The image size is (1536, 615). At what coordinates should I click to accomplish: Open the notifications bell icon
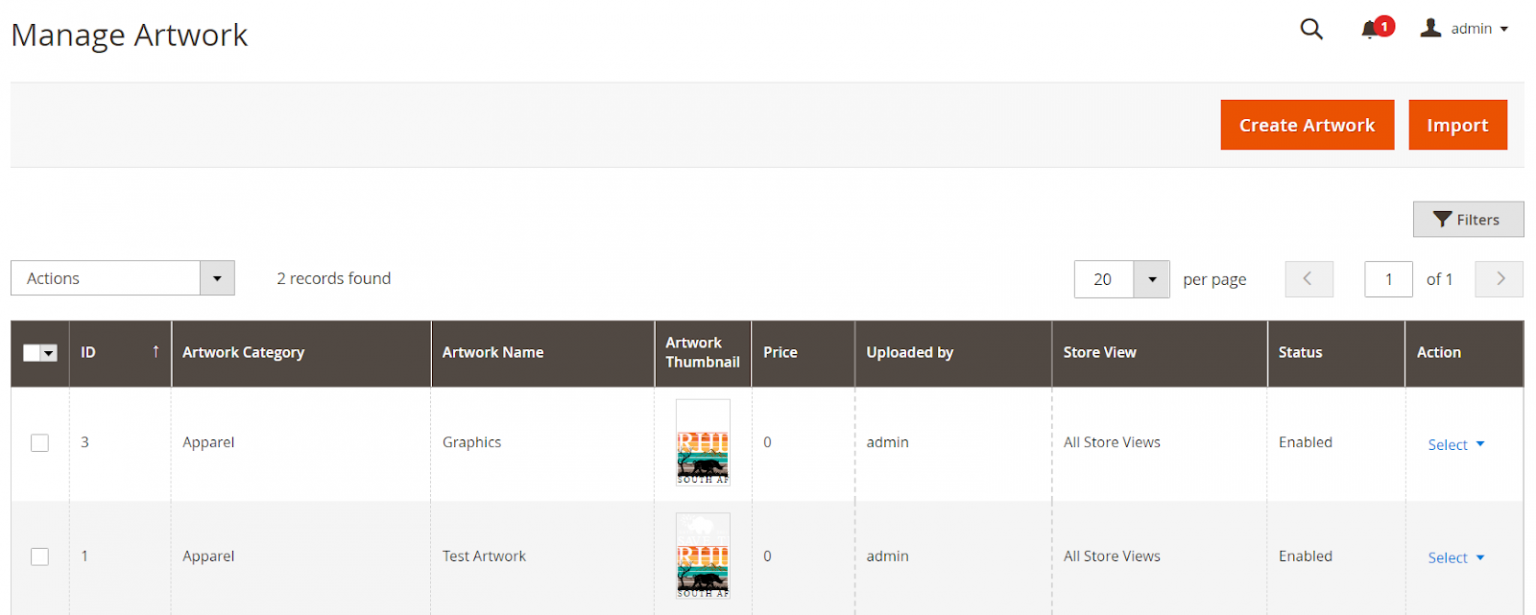coord(1370,29)
